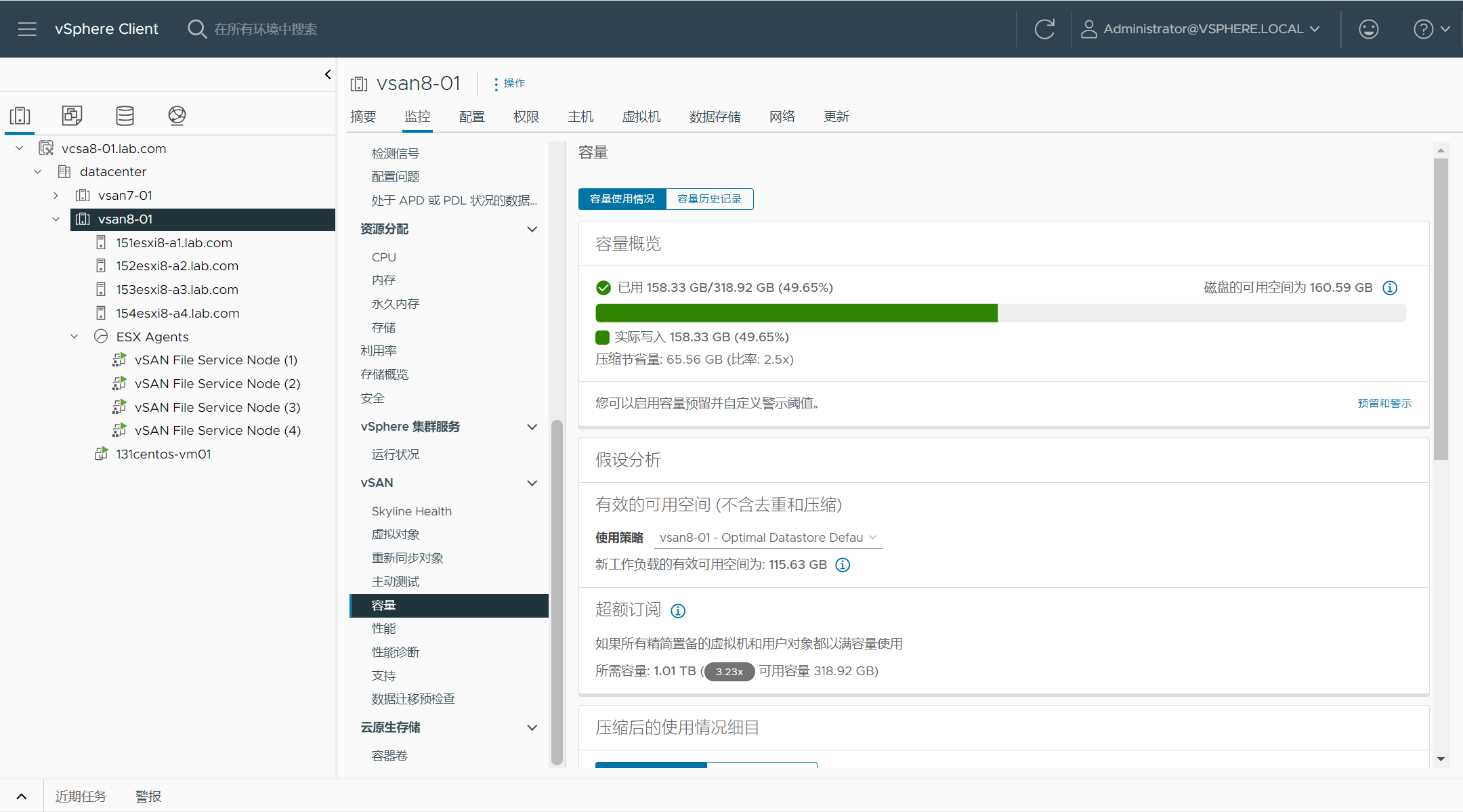This screenshot has height=812, width=1463.
Task: Expand bottom panel with up chevron
Action: (x=22, y=796)
